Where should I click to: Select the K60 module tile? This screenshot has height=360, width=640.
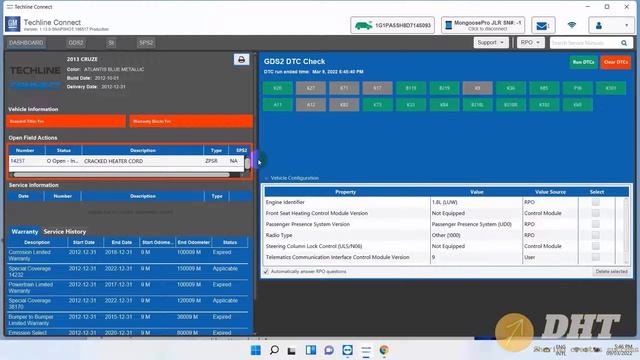pos(578,105)
